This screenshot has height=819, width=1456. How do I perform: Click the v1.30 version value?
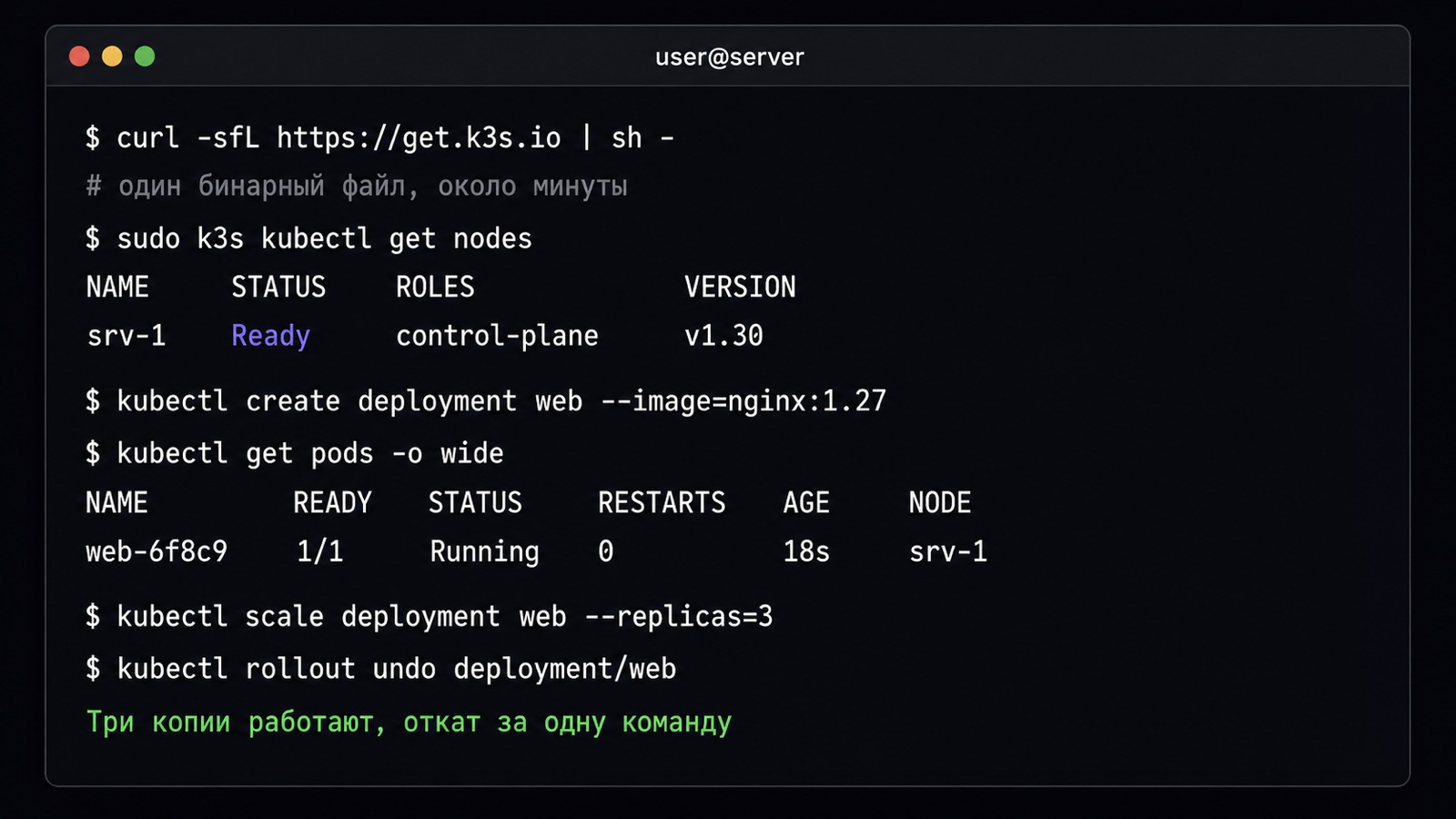[x=723, y=336]
